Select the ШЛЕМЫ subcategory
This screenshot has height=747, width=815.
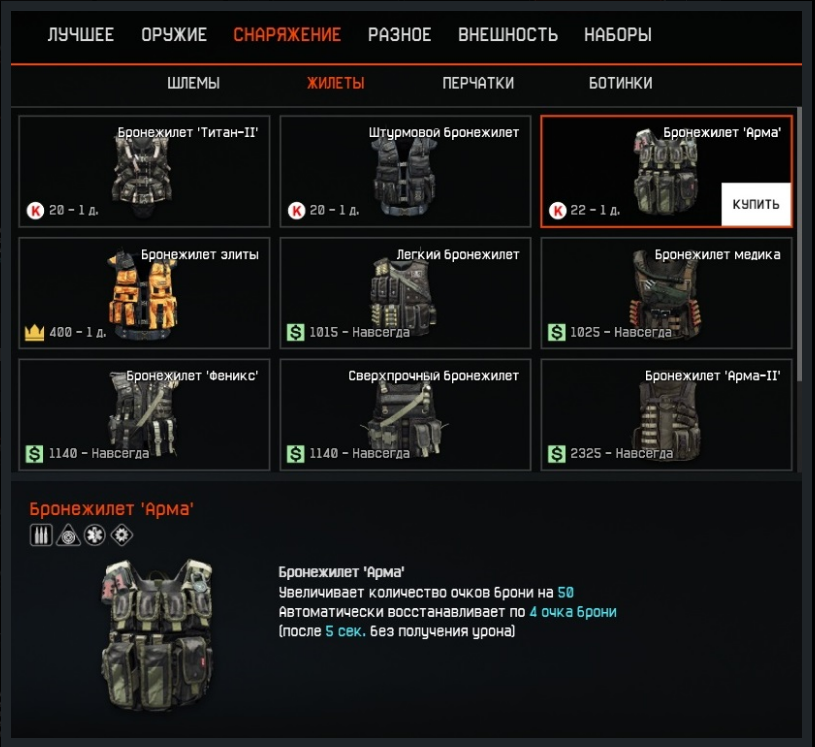[193, 83]
